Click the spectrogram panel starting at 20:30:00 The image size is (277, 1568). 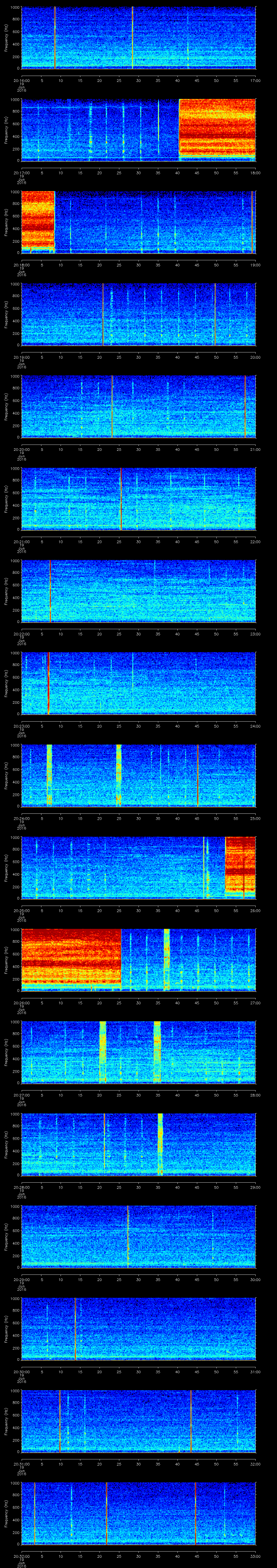click(138, 1329)
